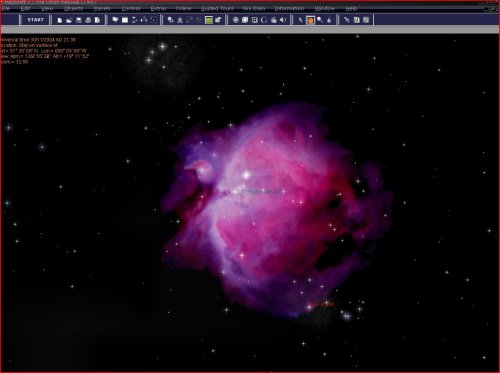Click the white rectangle full-screen icon
This screenshot has width=500, height=373.
coord(125,20)
